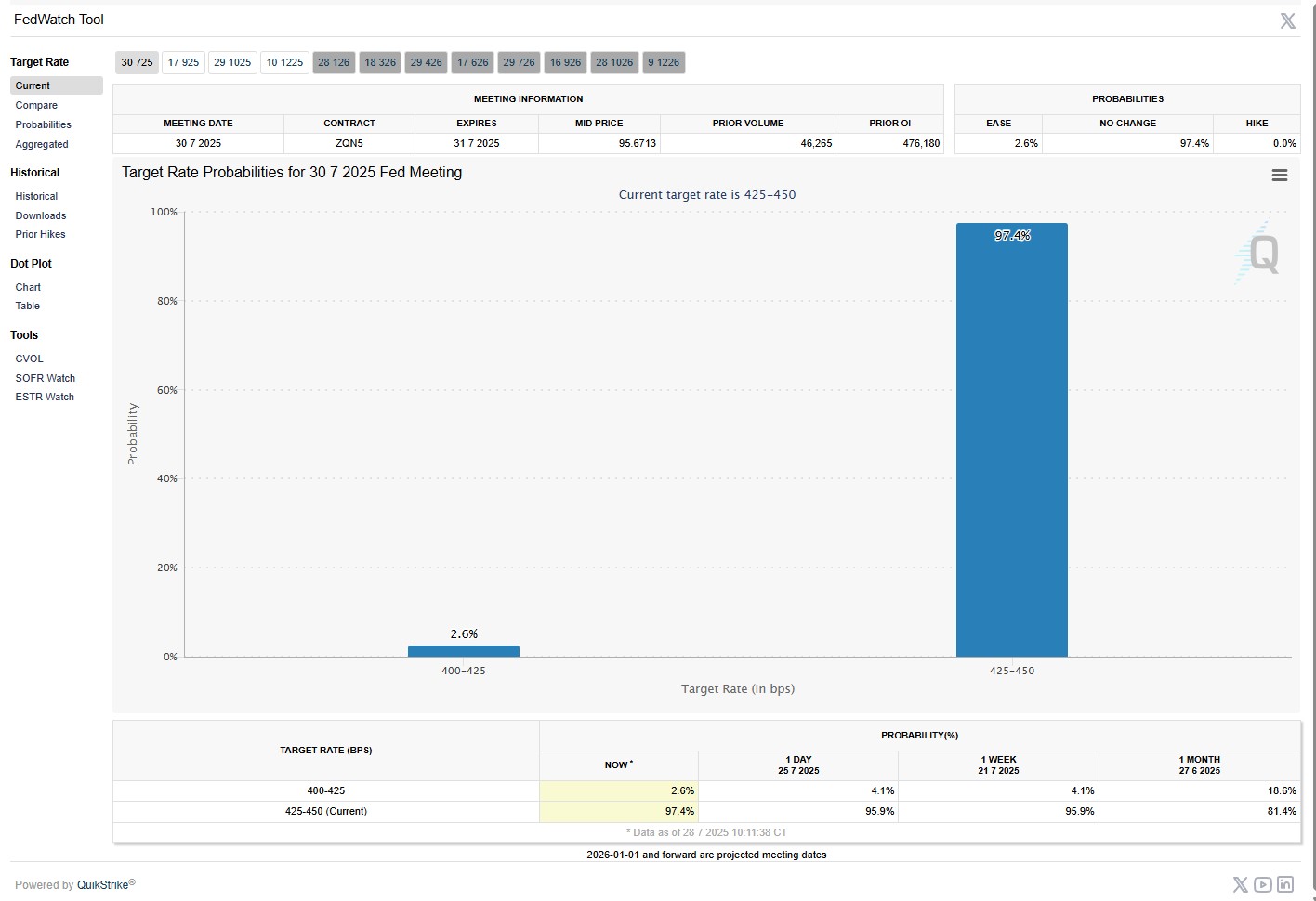1316x901 pixels.
Task: Select the 17 925 meeting tab
Action: (183, 62)
